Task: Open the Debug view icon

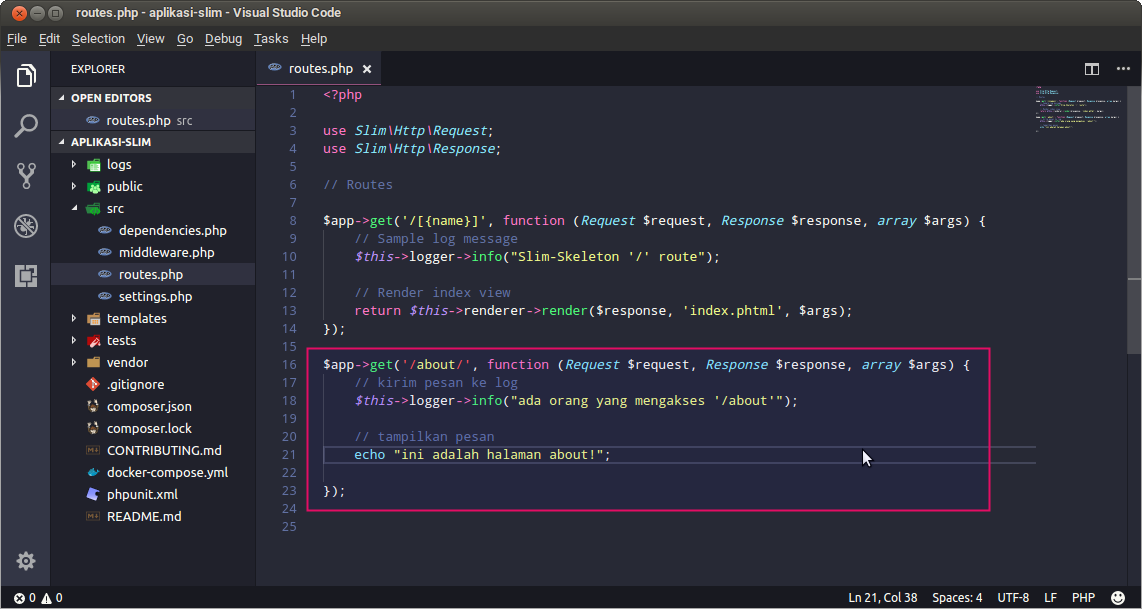Action: [26, 226]
